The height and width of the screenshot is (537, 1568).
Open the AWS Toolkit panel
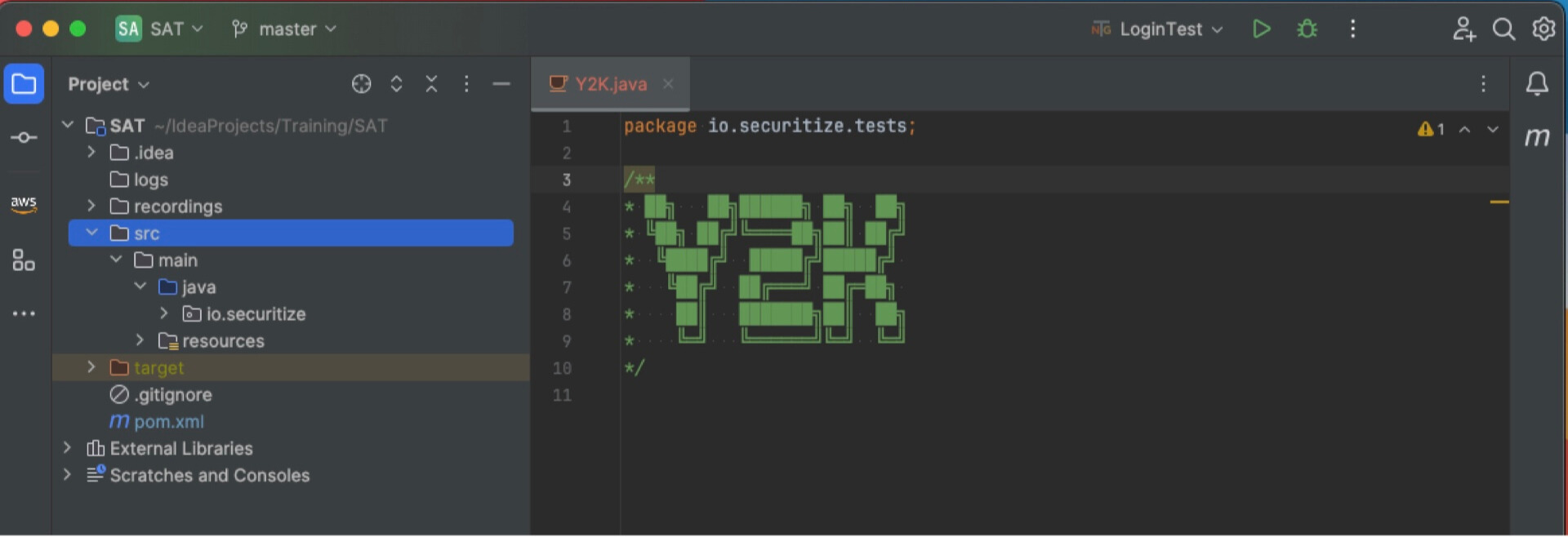pos(24,203)
